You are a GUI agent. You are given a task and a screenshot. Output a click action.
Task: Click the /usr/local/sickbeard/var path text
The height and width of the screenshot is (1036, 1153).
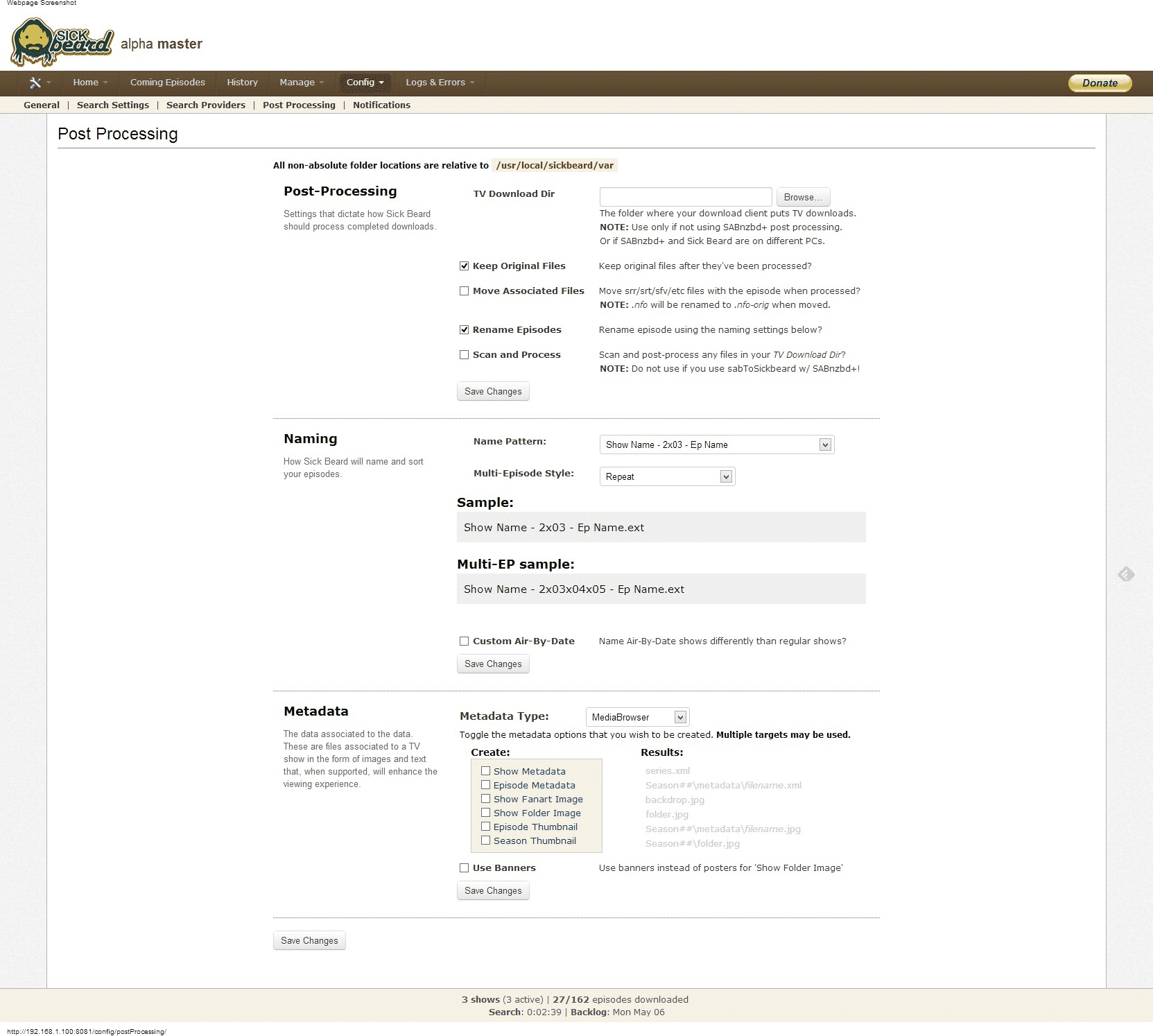(555, 166)
